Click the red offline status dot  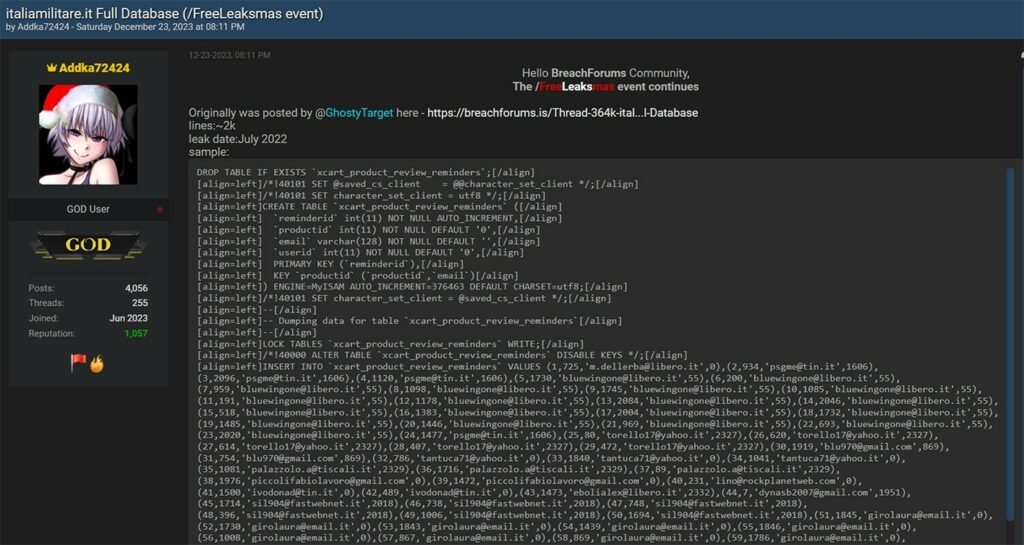(x=159, y=210)
